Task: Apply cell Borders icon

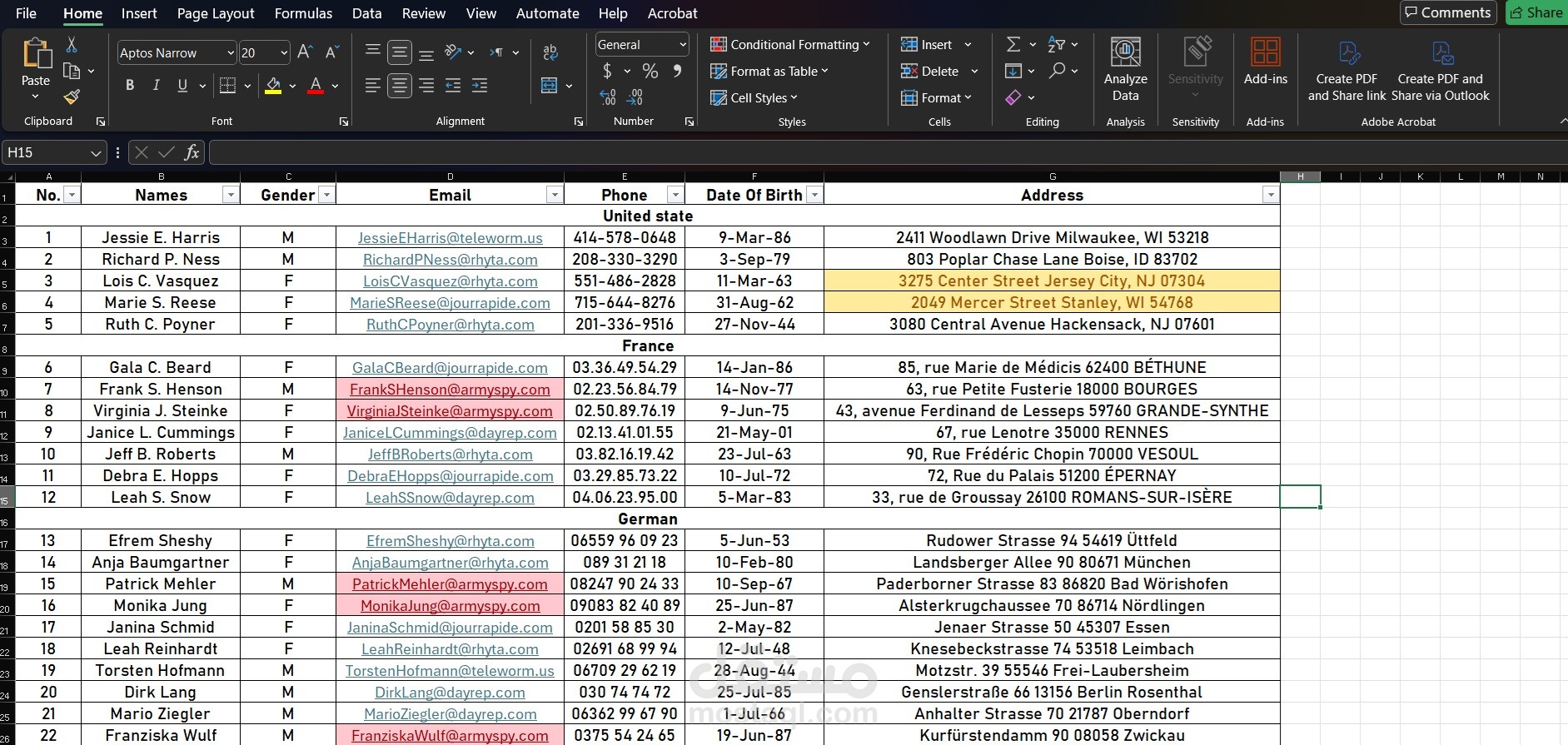Action: tap(227, 85)
